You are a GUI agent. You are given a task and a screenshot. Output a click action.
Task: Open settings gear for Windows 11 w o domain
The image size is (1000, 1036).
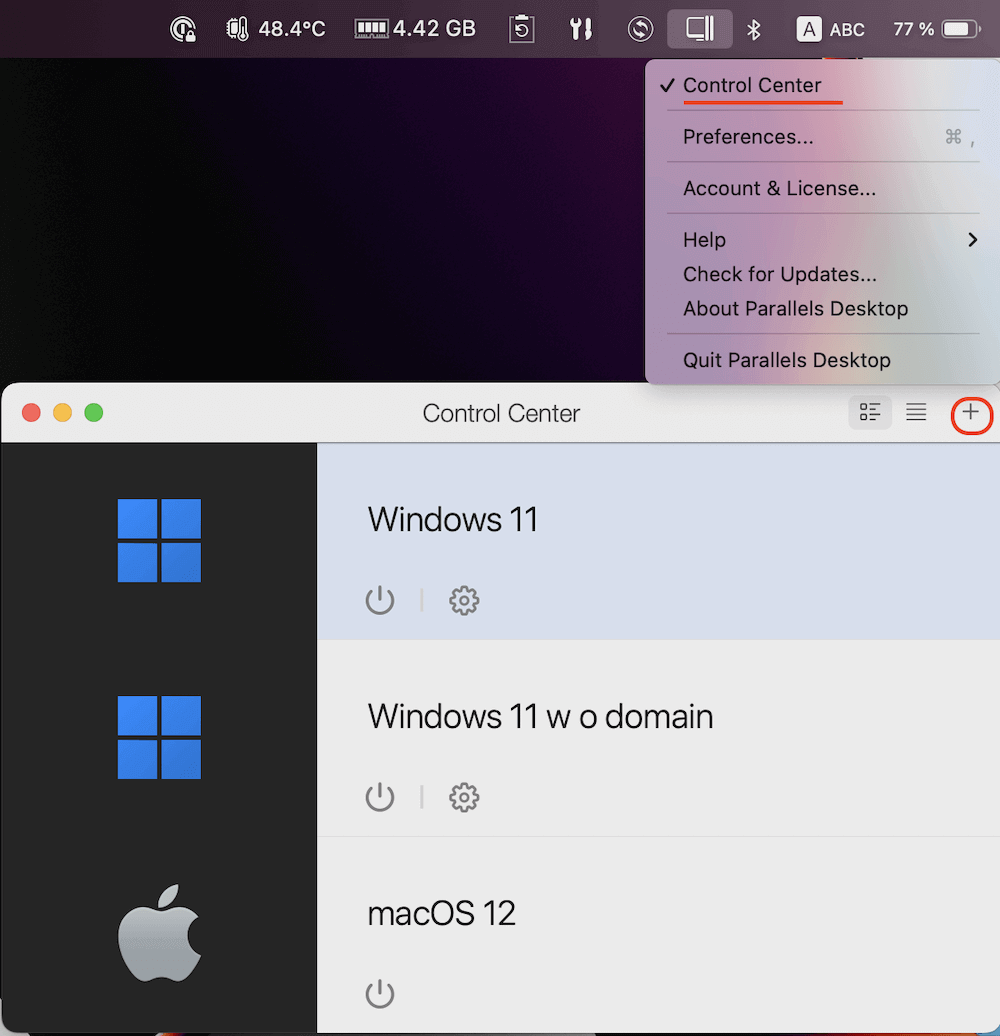coord(463,797)
